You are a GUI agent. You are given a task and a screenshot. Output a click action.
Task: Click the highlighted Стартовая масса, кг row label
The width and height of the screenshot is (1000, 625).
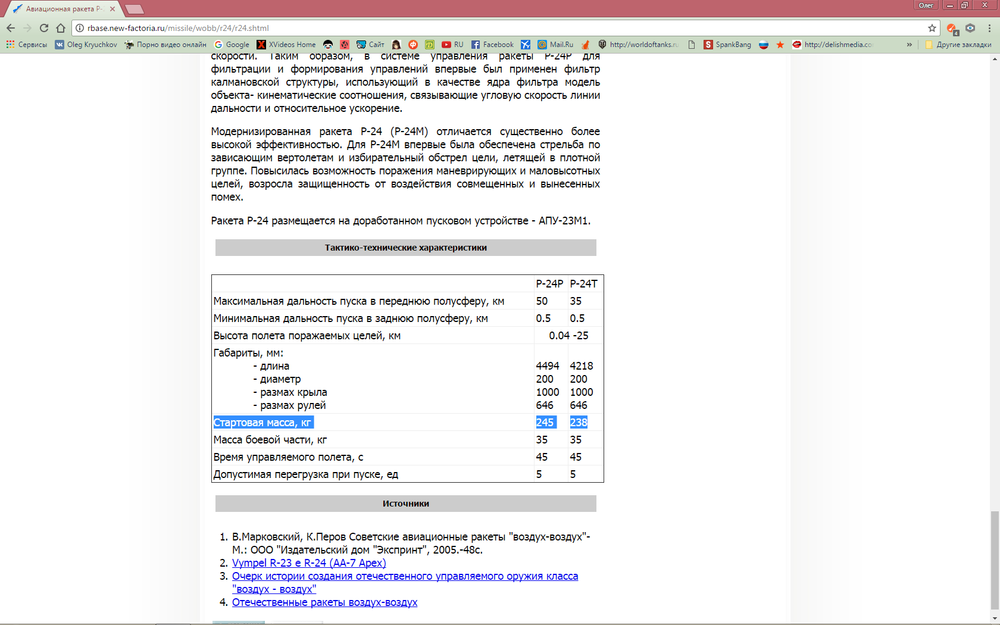pos(263,422)
